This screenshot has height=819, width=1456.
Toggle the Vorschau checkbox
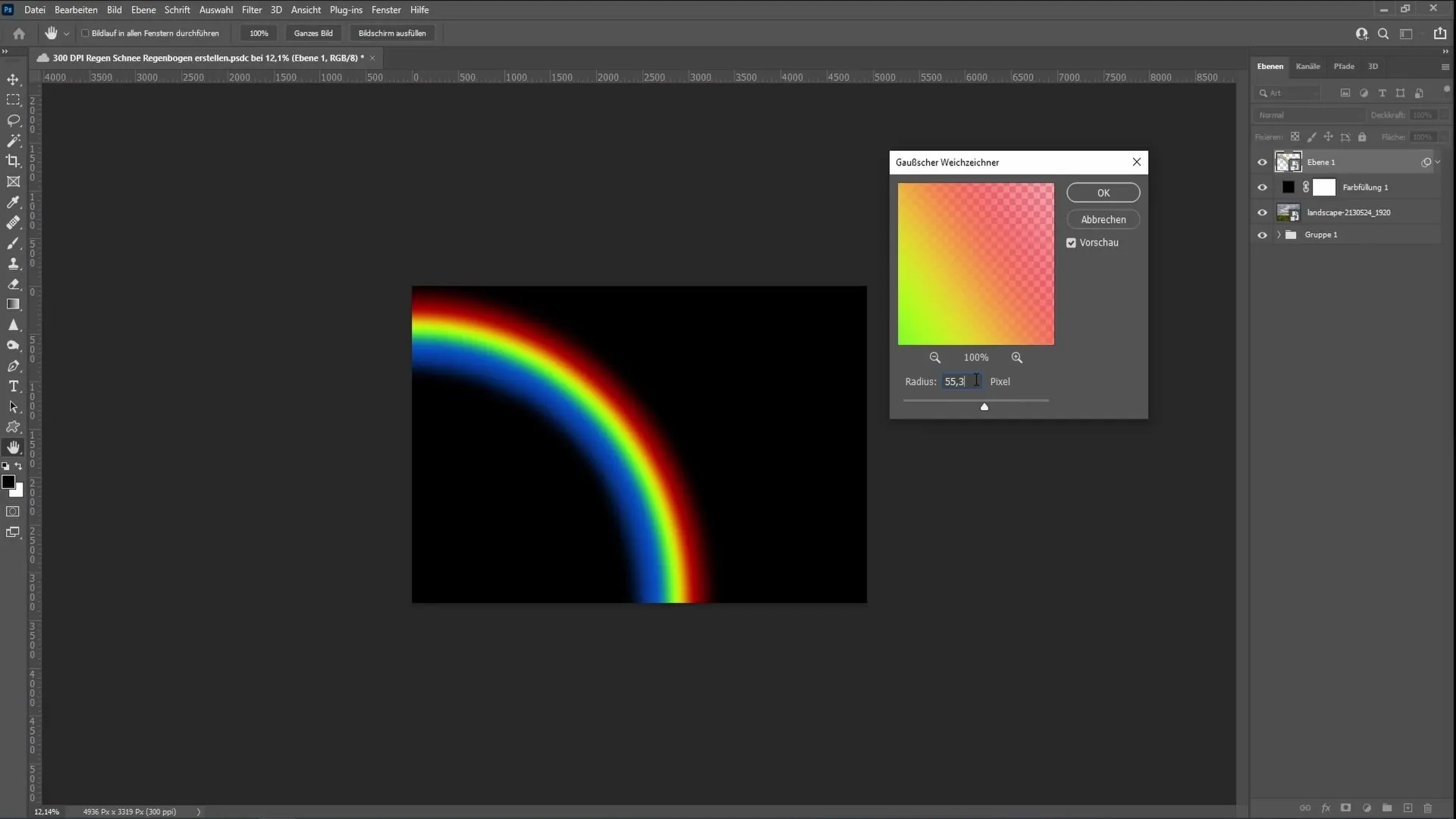click(x=1072, y=243)
